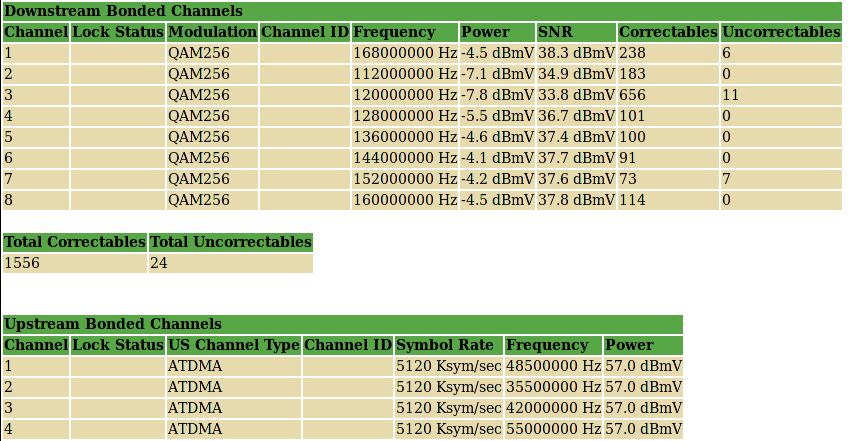Select frequency 160000000 Hz cell
Screen dimensions: 852x441
click(x=405, y=200)
